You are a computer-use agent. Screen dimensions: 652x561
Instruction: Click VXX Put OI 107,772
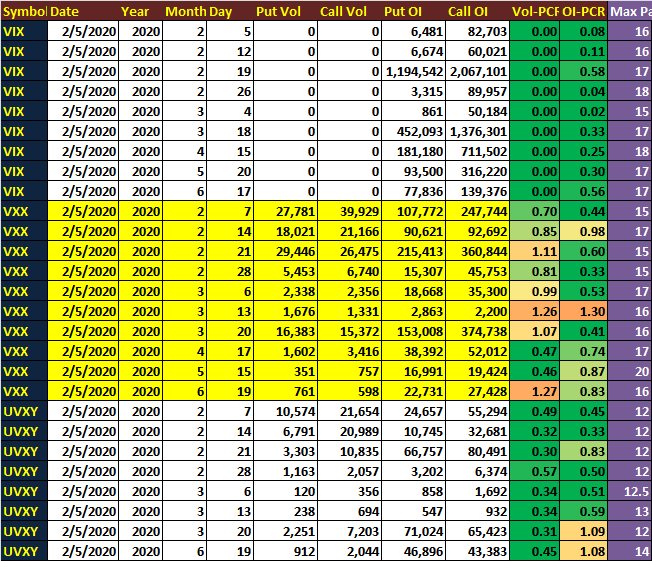tap(414, 211)
